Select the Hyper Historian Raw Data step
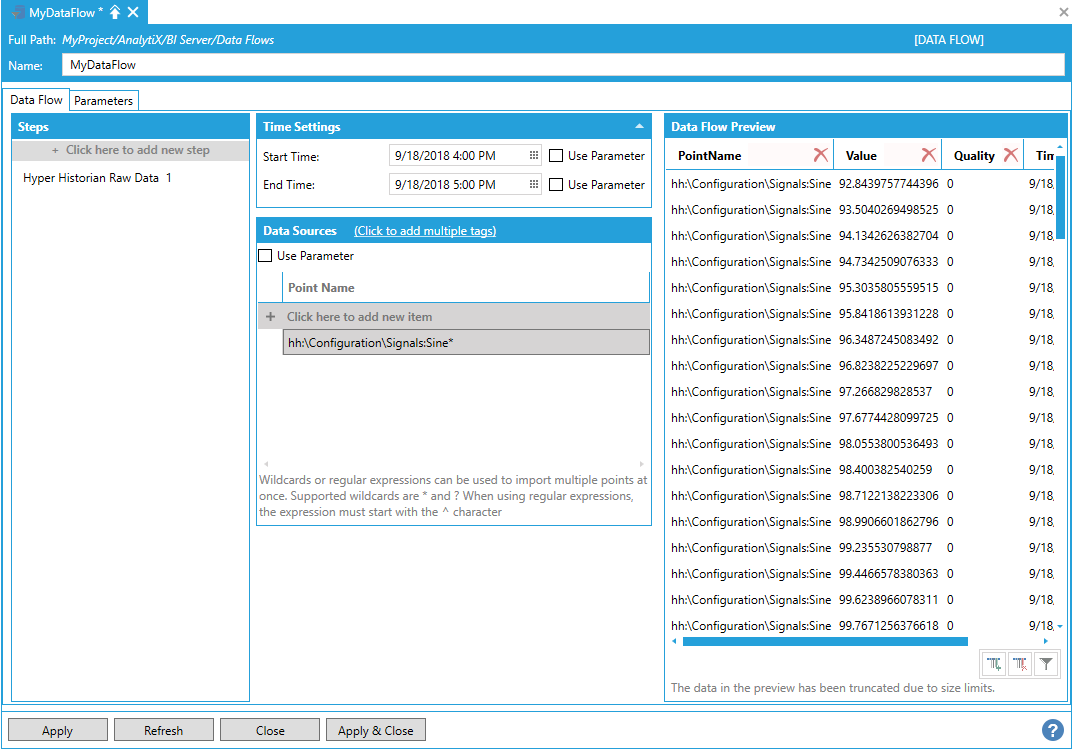Viewport: 1073px width, 749px height. click(x=97, y=178)
